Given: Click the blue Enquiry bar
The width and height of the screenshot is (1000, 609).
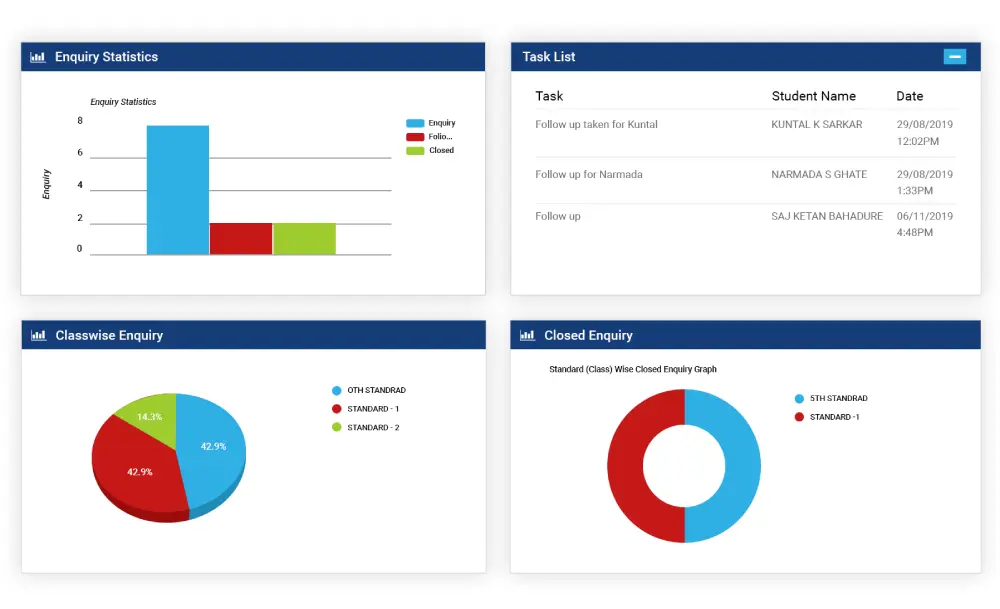Looking at the screenshot, I should [178, 190].
